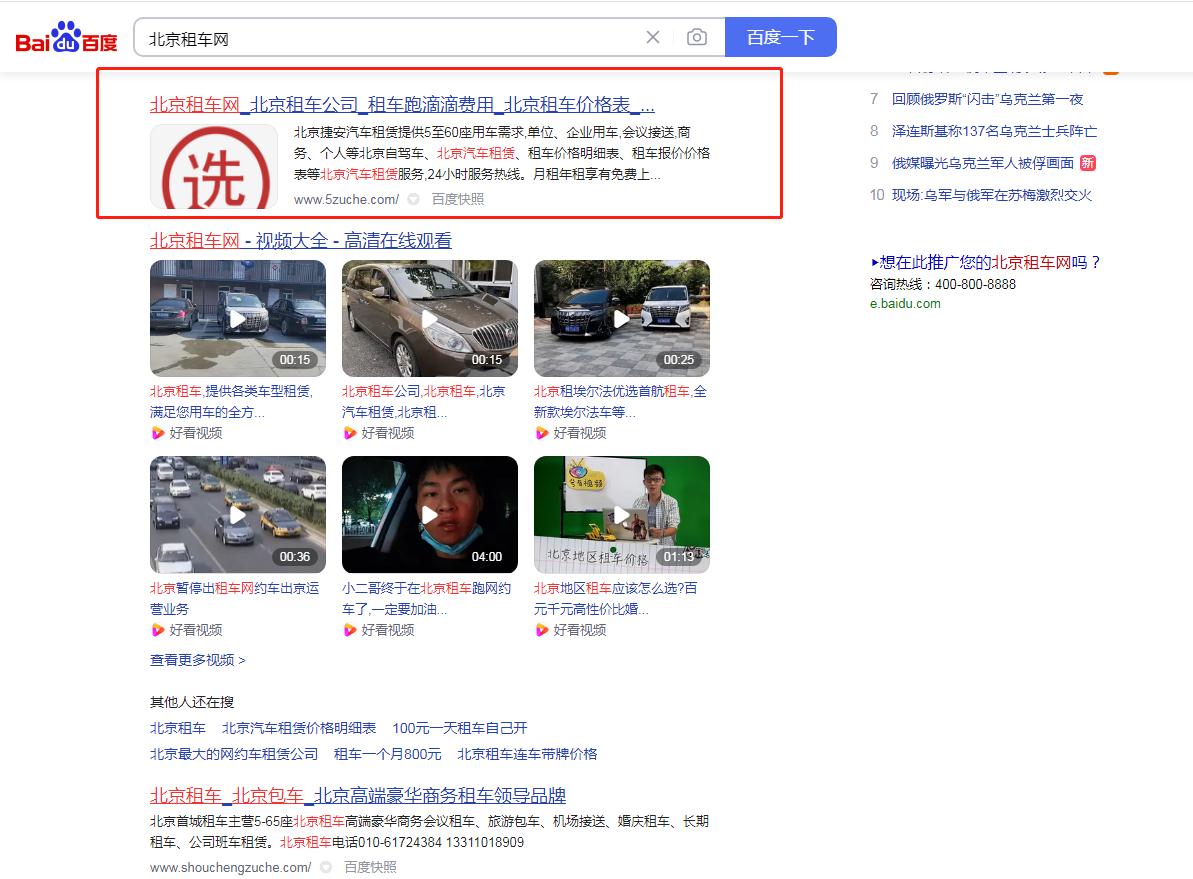Open hot search 现场:乌军与俄军在苏梅激烈交火

pos(991,195)
